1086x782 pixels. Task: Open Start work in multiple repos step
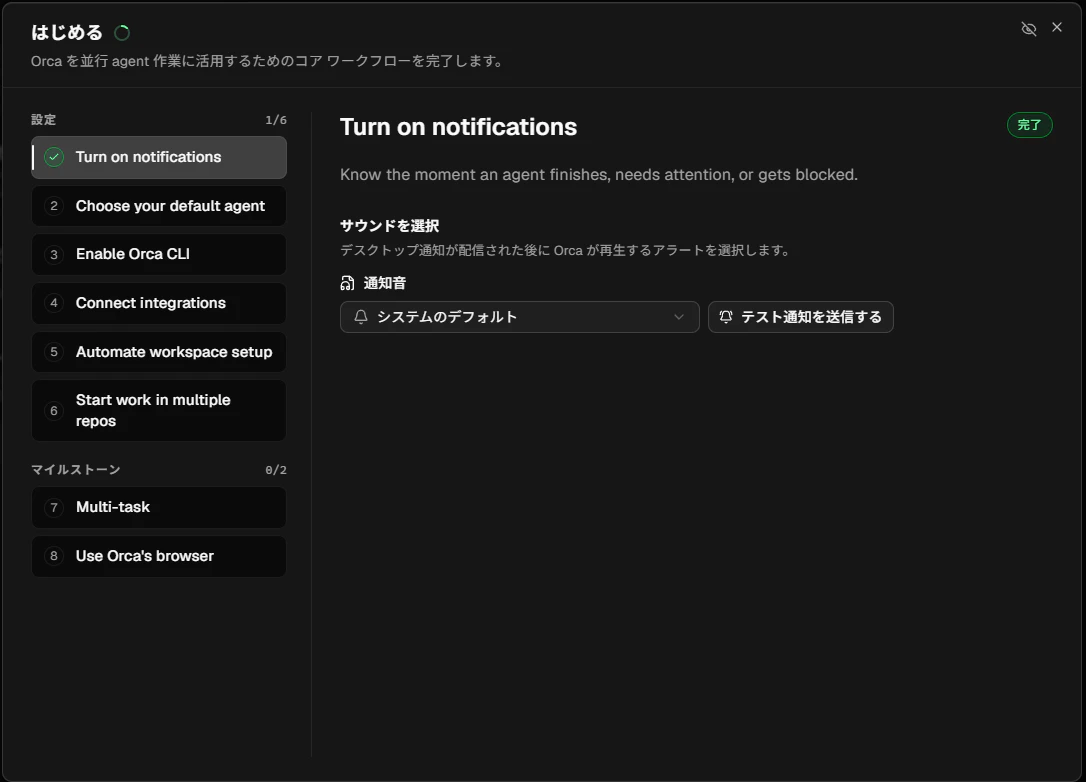[159, 411]
